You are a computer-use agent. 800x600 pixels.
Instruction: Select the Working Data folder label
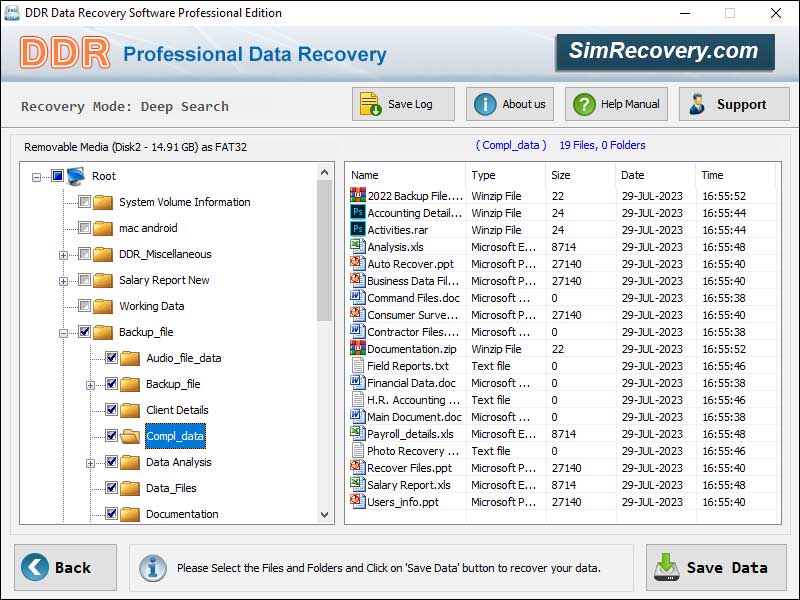pos(152,306)
